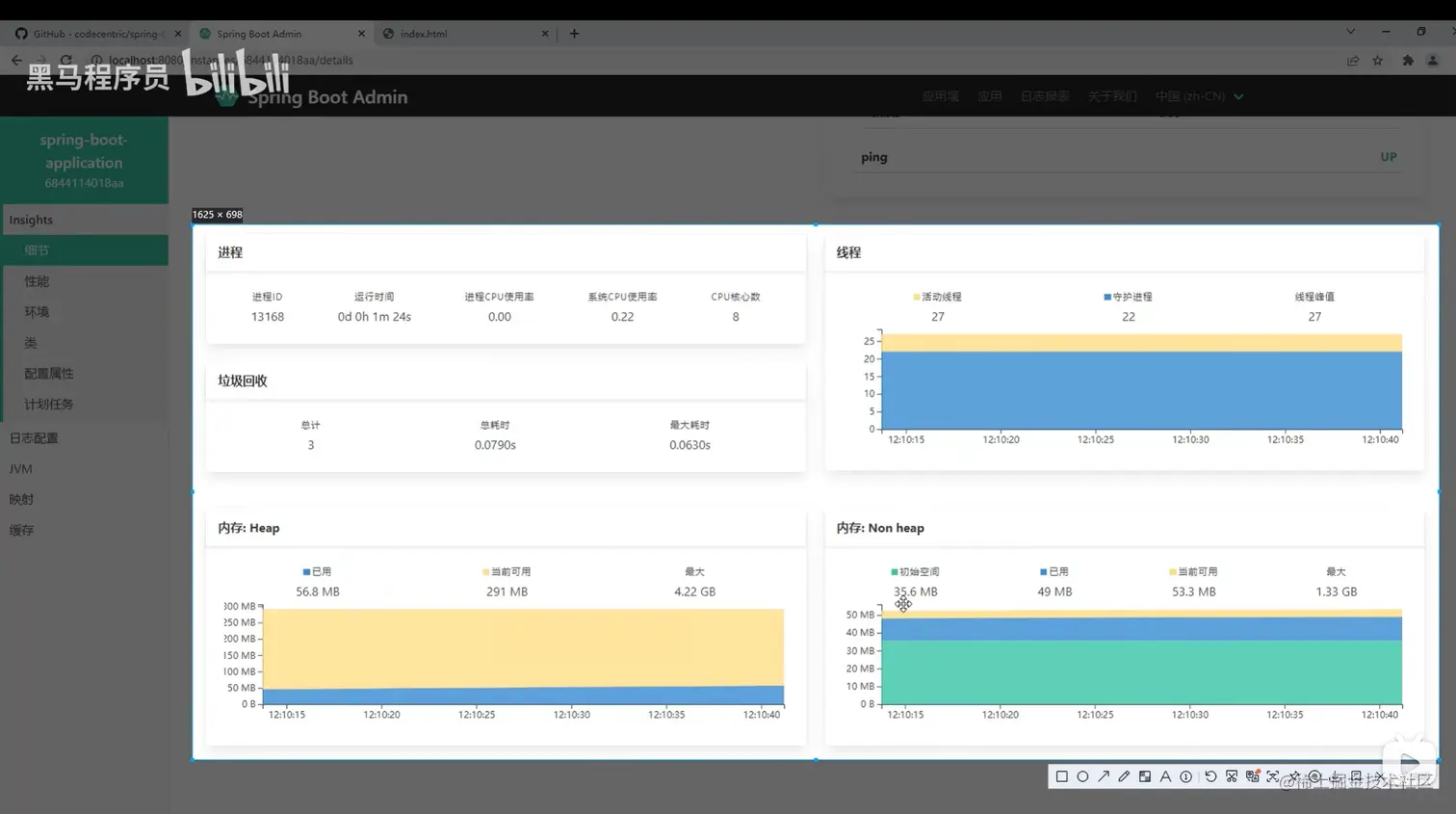This screenshot has height=814, width=1456.
Task: Click the uptime value 0d 0h 1m 24s
Action: pyautogui.click(x=375, y=317)
